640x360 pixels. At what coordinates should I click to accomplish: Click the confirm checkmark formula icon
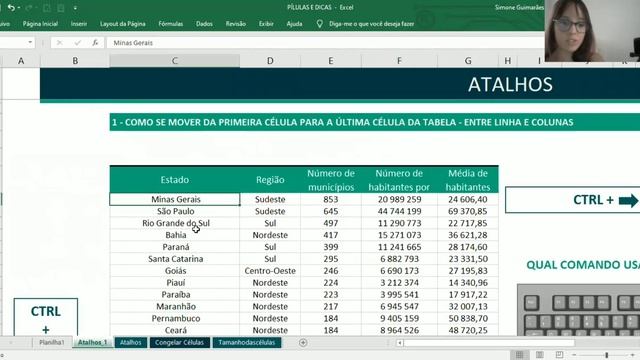click(x=78, y=42)
